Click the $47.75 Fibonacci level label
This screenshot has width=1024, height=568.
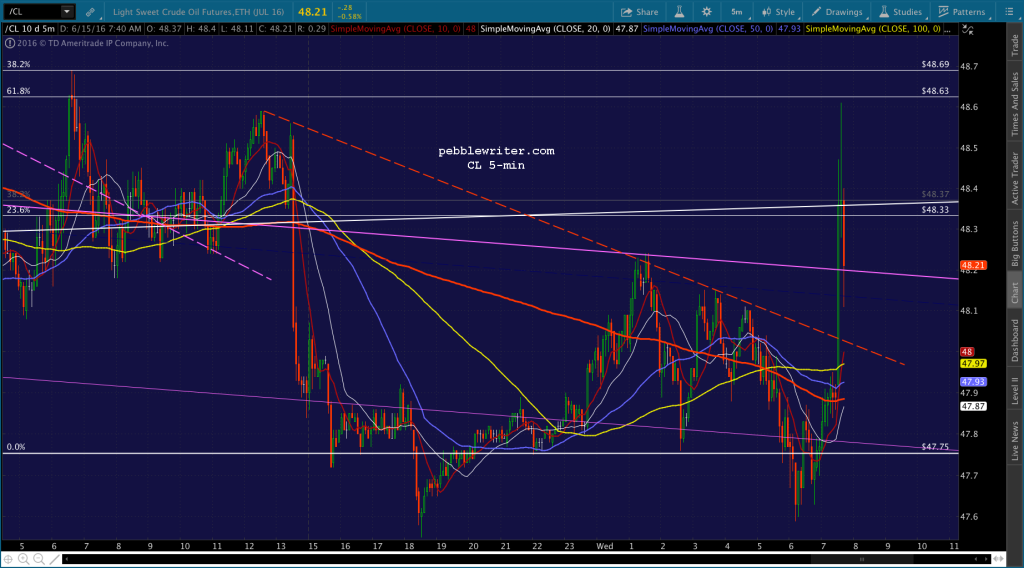(x=935, y=447)
